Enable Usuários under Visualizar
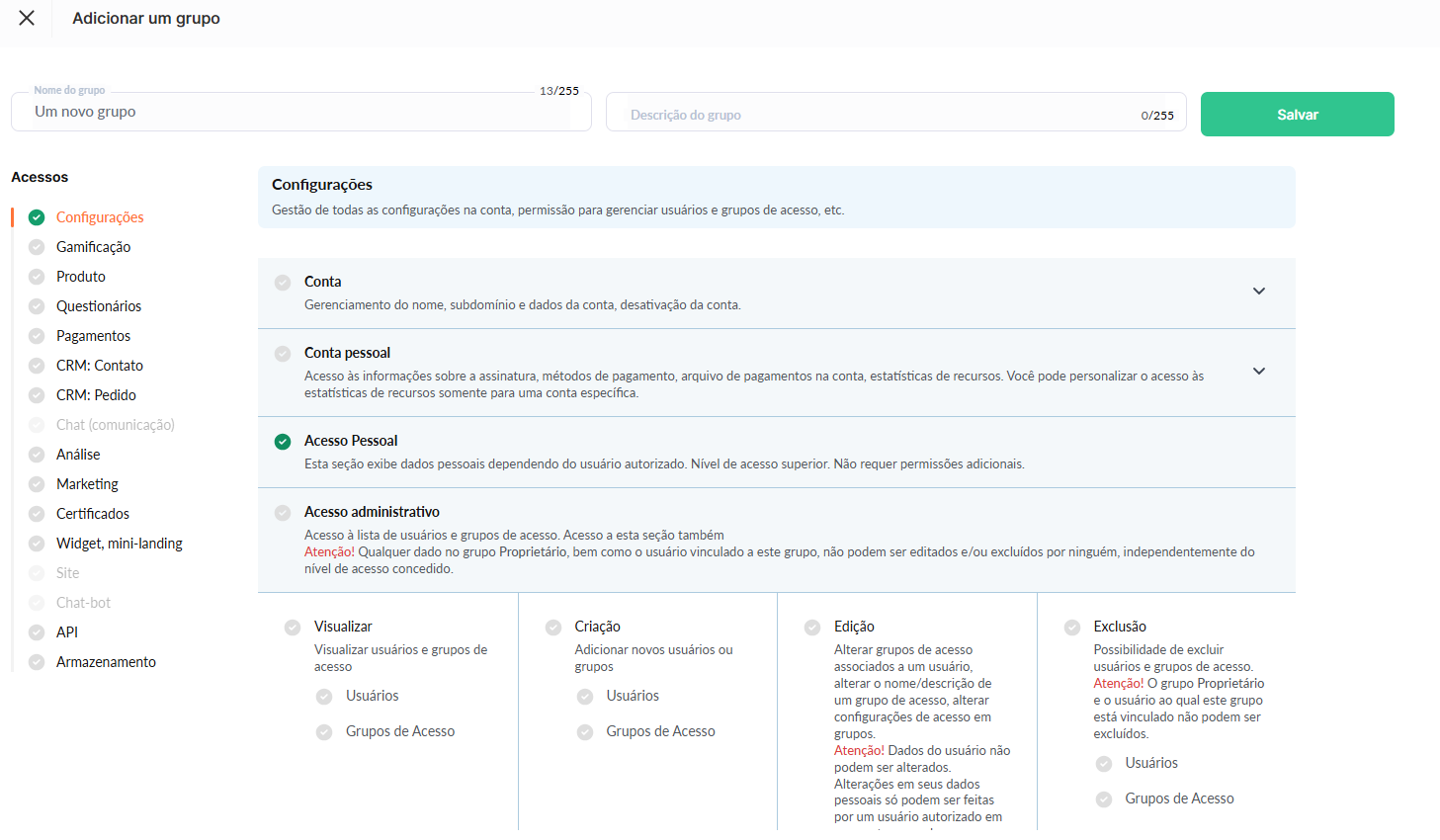The height and width of the screenshot is (840, 1440). point(324,697)
